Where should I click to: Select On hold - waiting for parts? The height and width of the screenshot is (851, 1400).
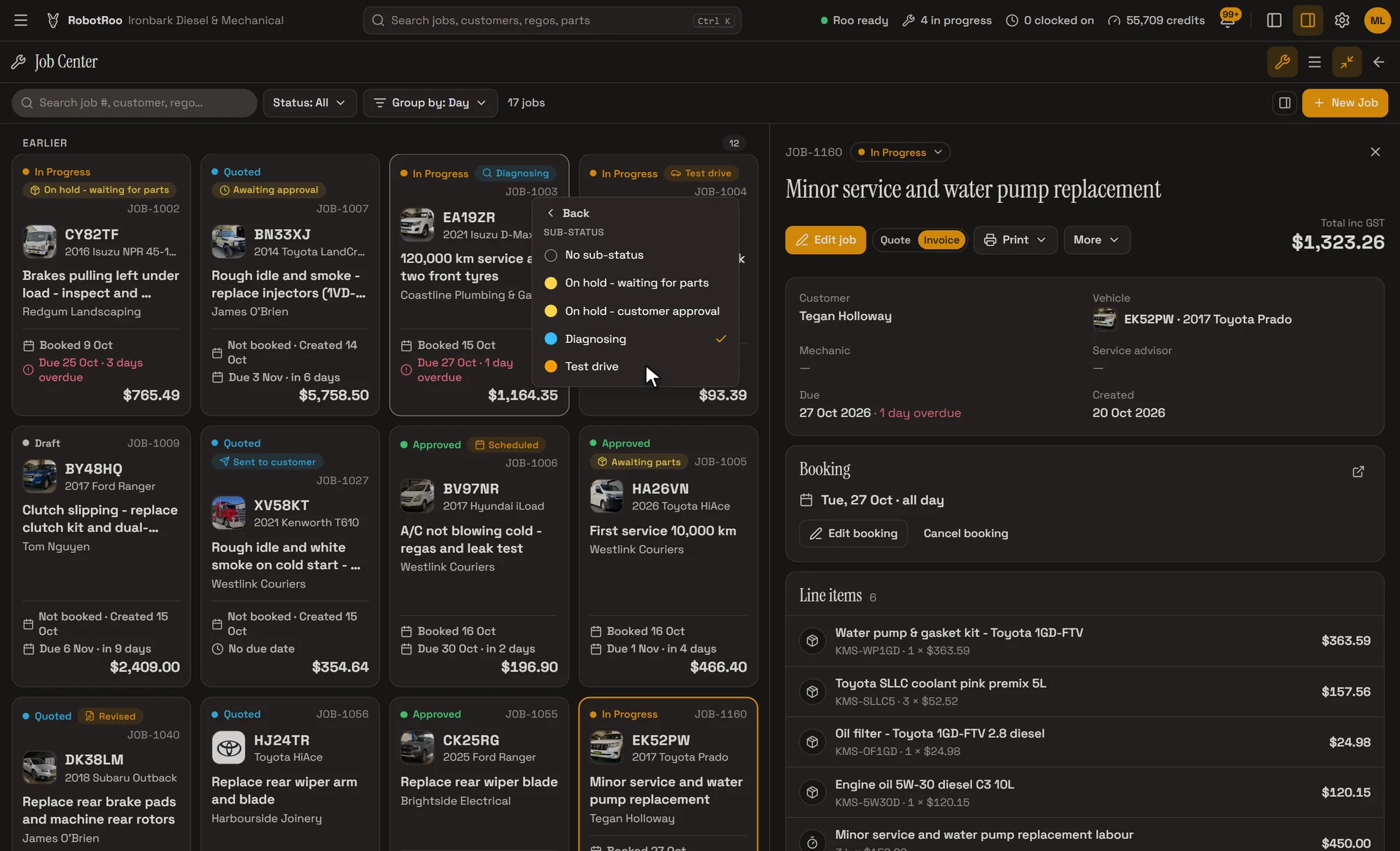[635, 283]
